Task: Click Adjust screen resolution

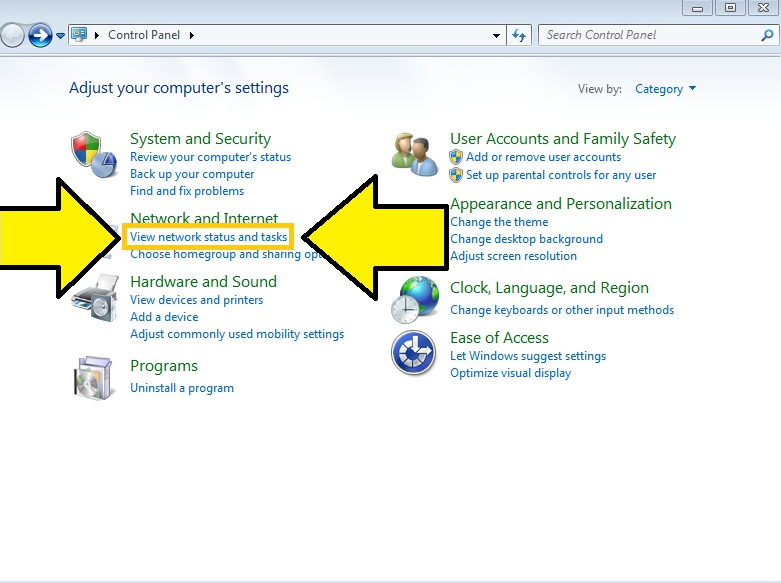Action: [x=514, y=256]
